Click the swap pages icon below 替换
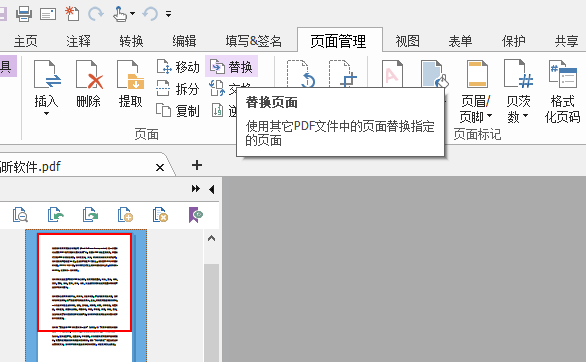586x362 pixels. (x=217, y=88)
